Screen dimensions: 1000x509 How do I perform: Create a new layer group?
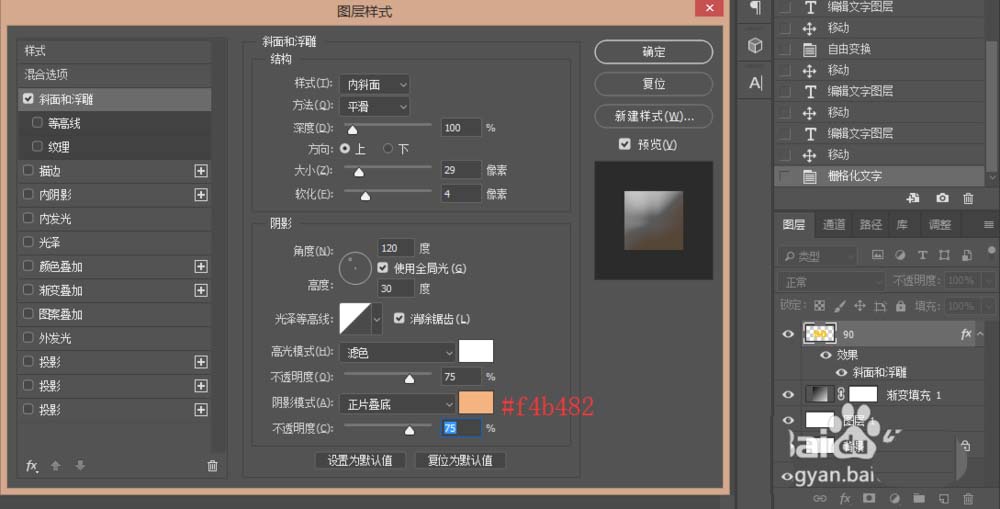point(919,498)
